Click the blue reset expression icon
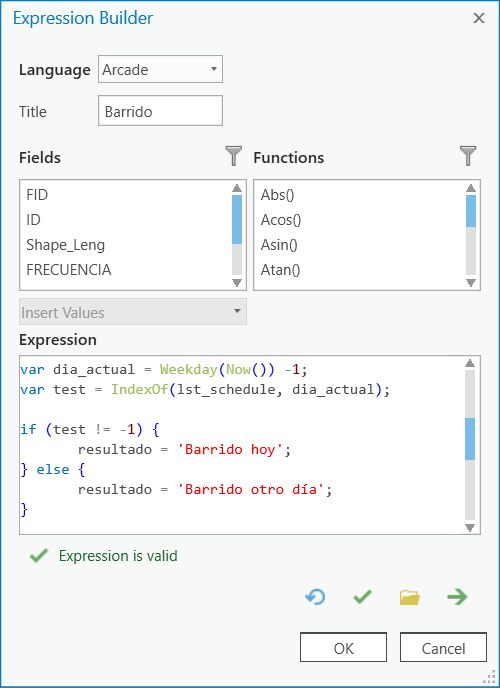Image resolution: width=500 pixels, height=688 pixels. [315, 597]
